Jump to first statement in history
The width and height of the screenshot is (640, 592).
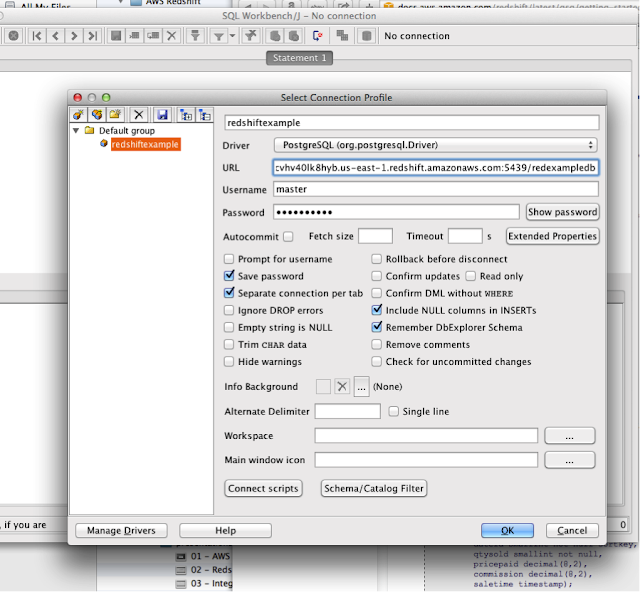click(x=37, y=36)
